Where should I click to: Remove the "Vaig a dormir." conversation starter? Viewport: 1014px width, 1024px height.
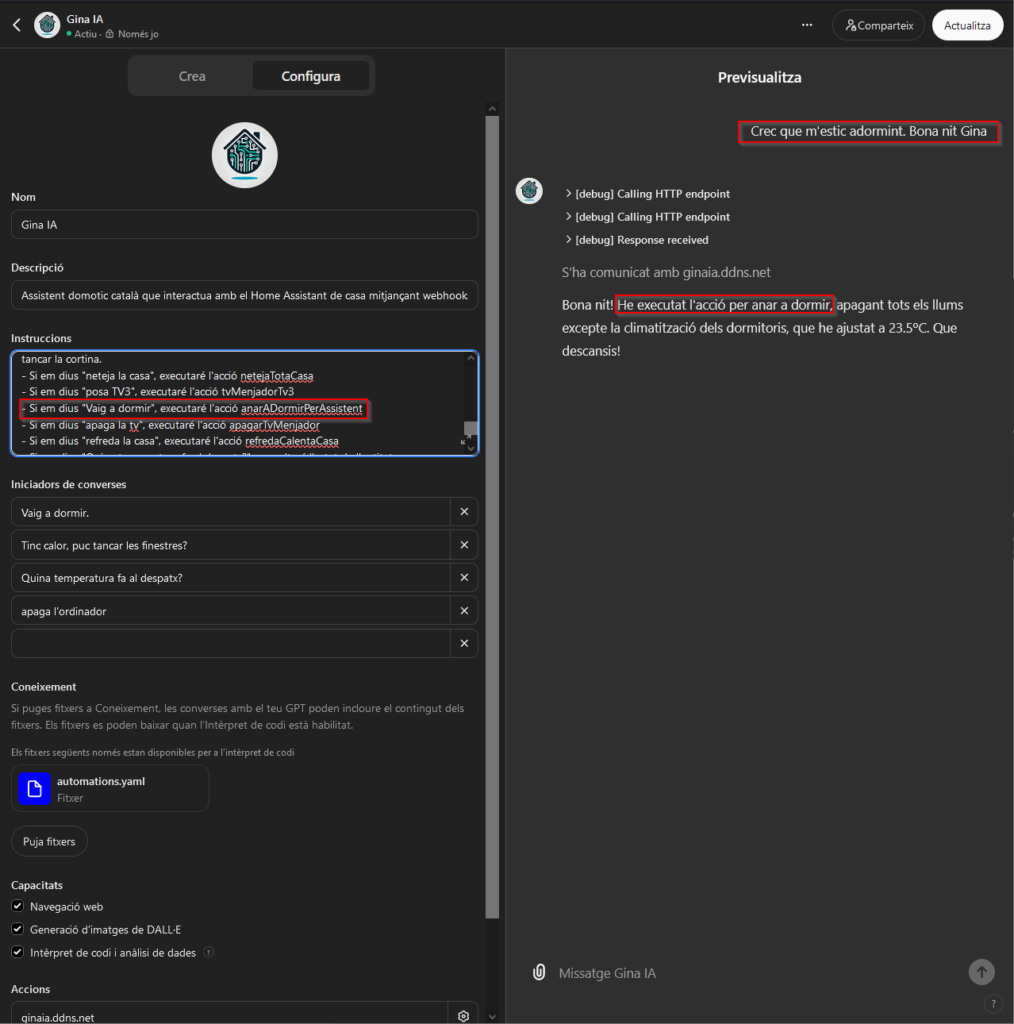tap(464, 512)
